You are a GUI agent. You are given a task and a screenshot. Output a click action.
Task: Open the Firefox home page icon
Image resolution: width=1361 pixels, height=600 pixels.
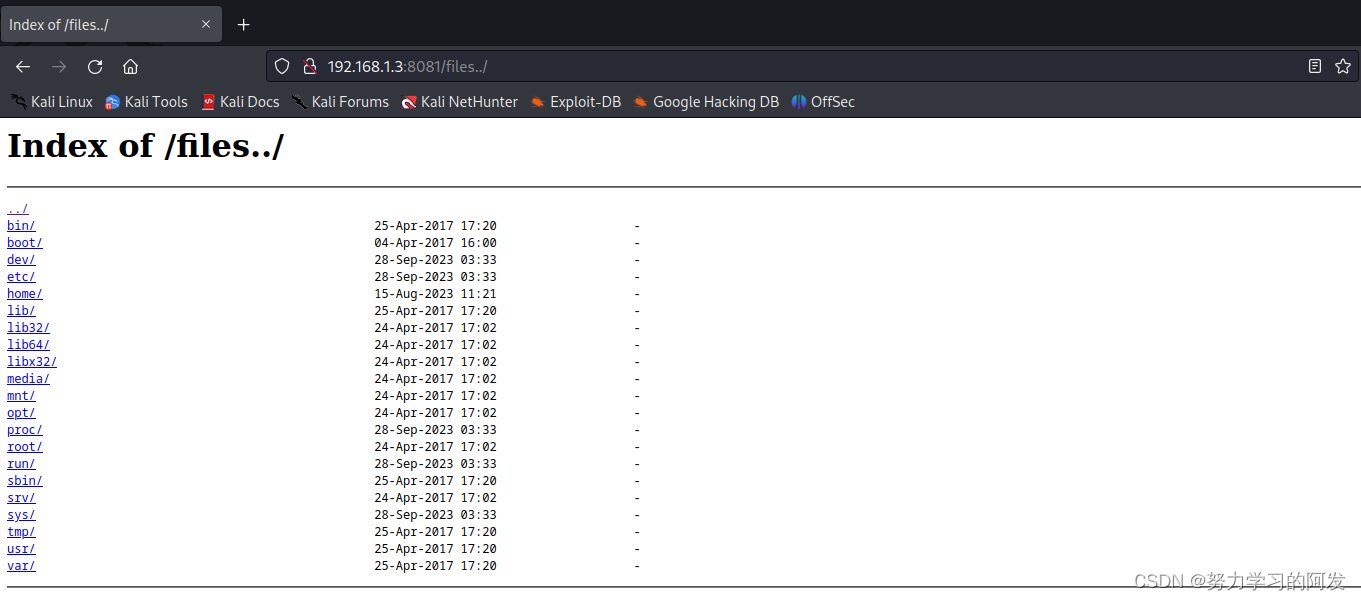click(130, 66)
